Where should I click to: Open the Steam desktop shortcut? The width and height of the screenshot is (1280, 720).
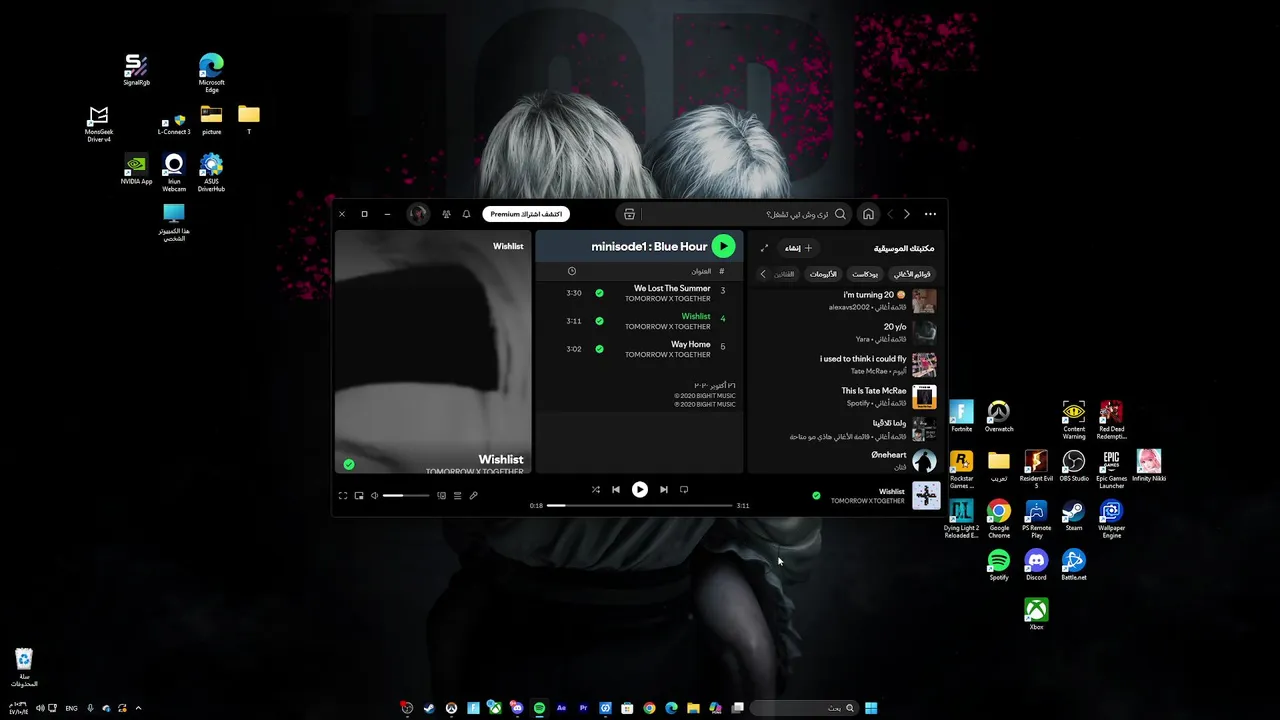coord(1074,515)
